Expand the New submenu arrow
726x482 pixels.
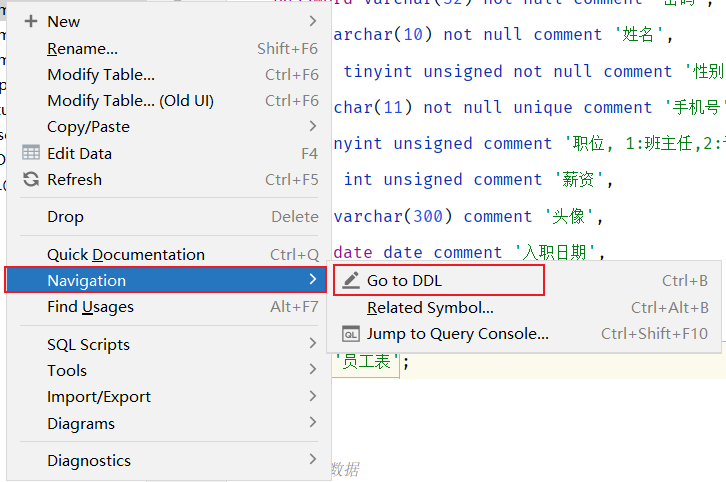click(313, 21)
